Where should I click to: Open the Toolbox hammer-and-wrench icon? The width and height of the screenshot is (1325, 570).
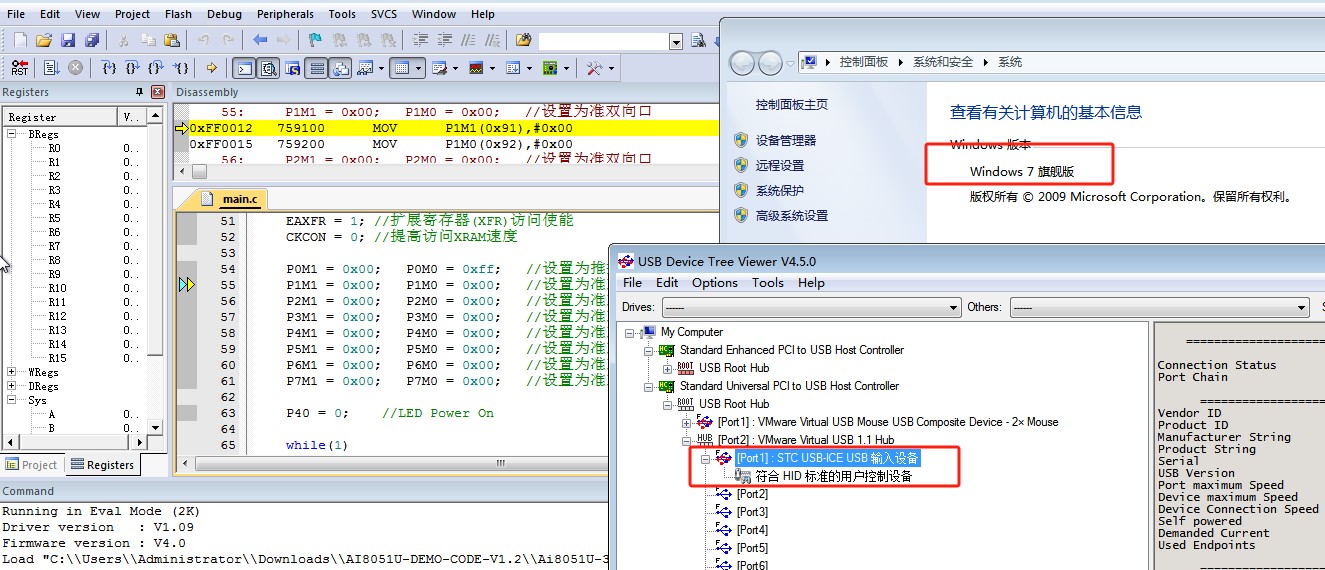pos(595,68)
